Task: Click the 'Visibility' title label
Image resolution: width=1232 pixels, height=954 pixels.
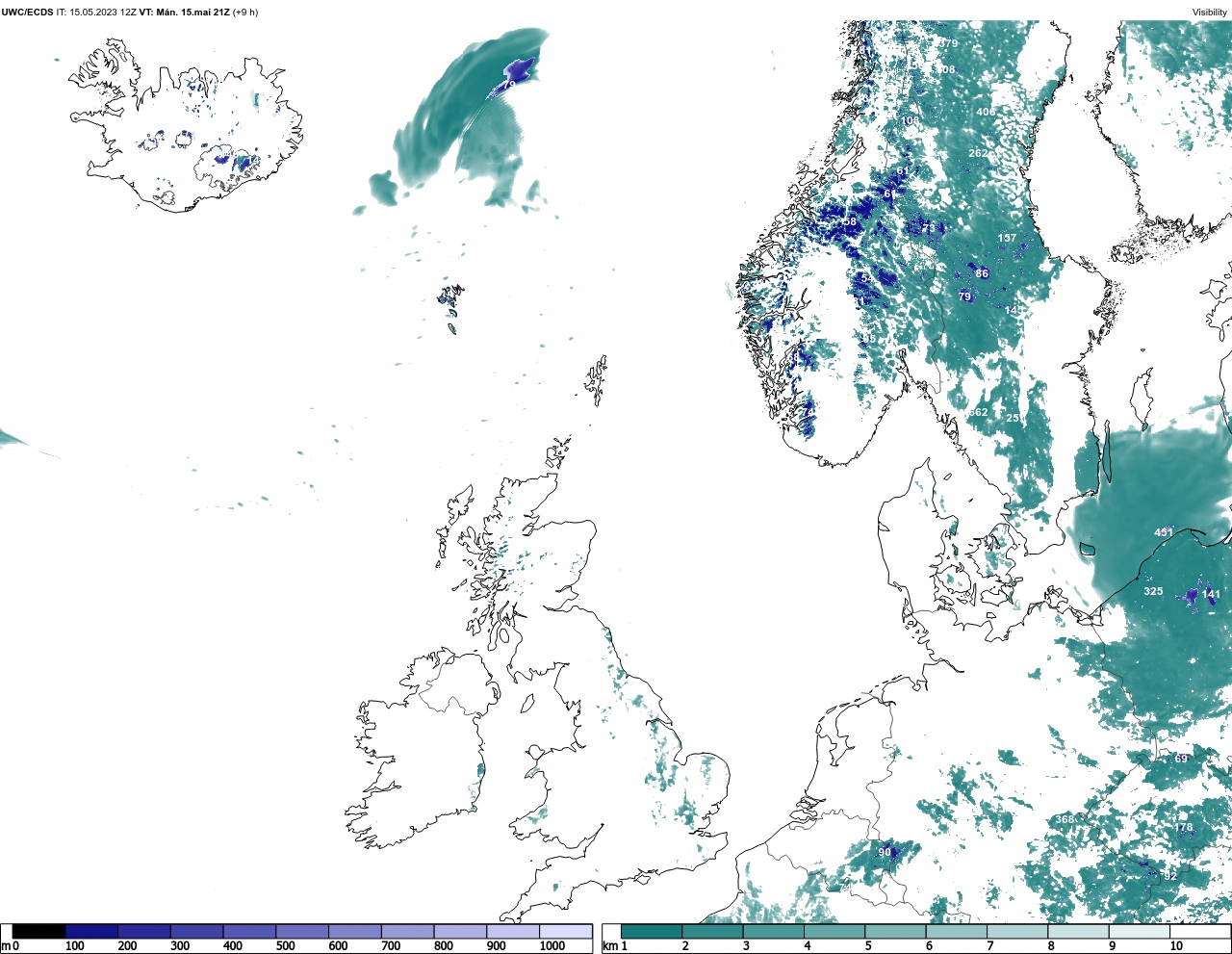Action: [1210, 13]
